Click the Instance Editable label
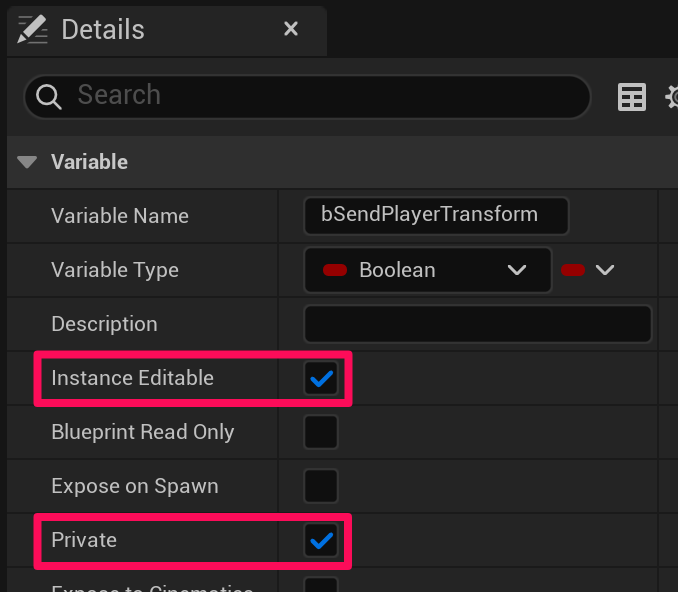Viewport: 678px width, 592px height. pyautogui.click(x=132, y=378)
